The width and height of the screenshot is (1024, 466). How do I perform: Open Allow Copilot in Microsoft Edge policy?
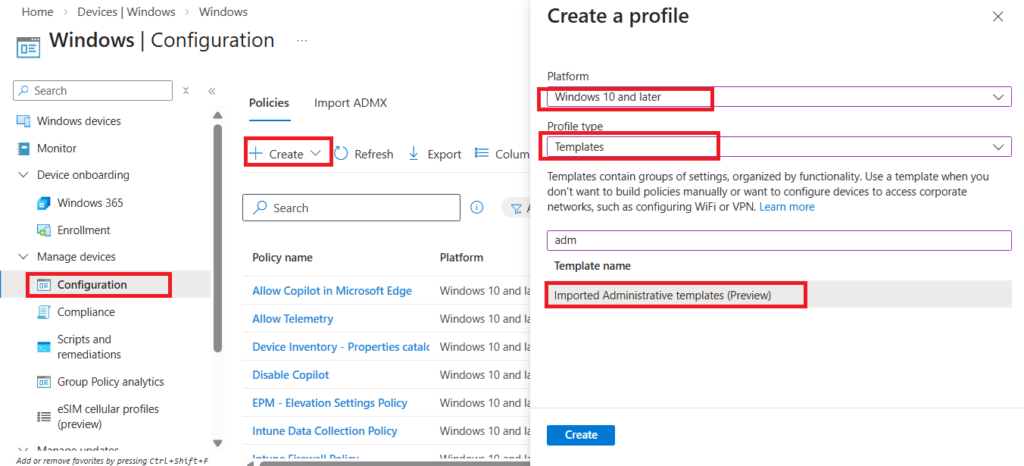(x=332, y=291)
